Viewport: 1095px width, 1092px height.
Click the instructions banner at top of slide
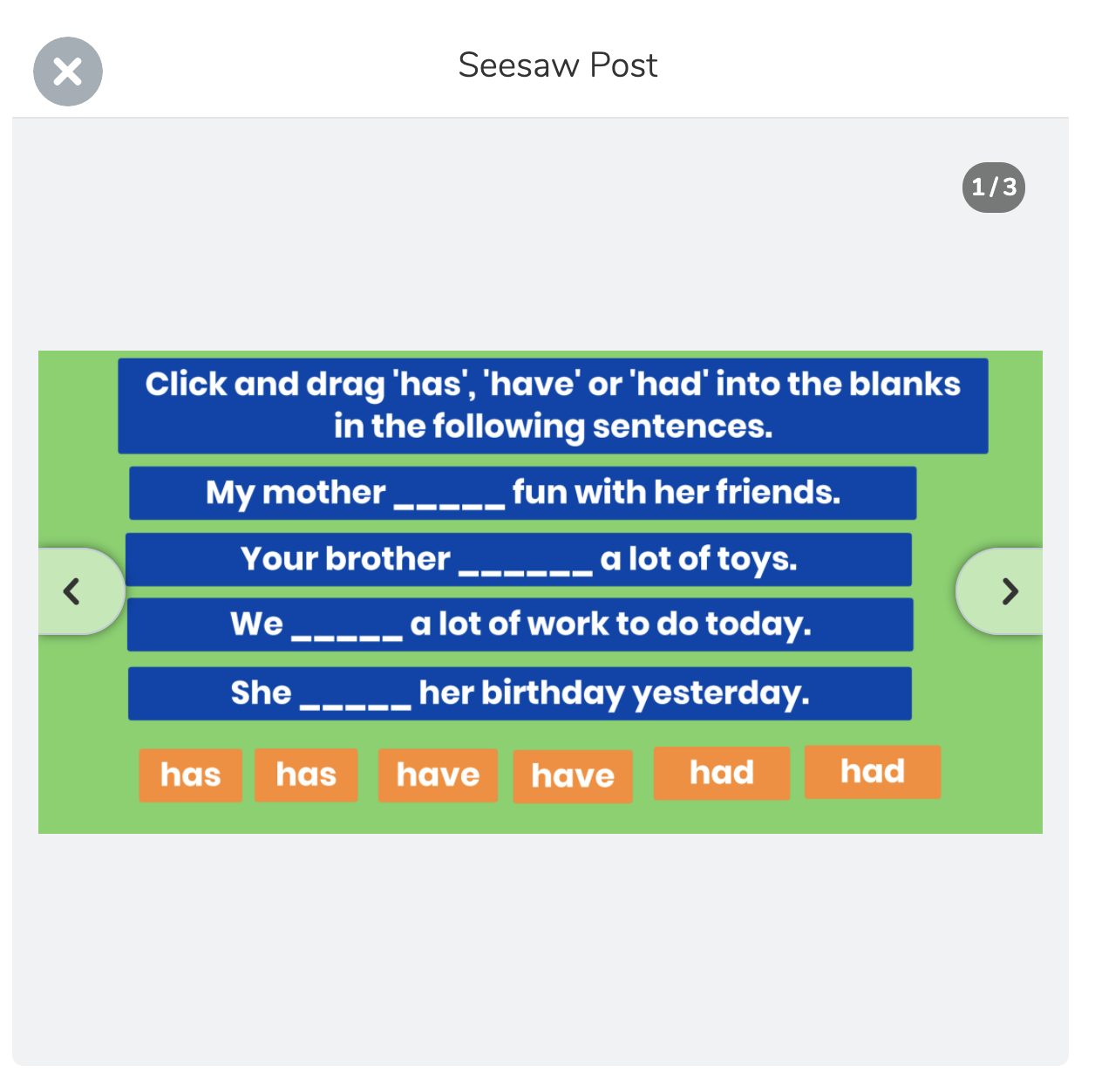553,406
